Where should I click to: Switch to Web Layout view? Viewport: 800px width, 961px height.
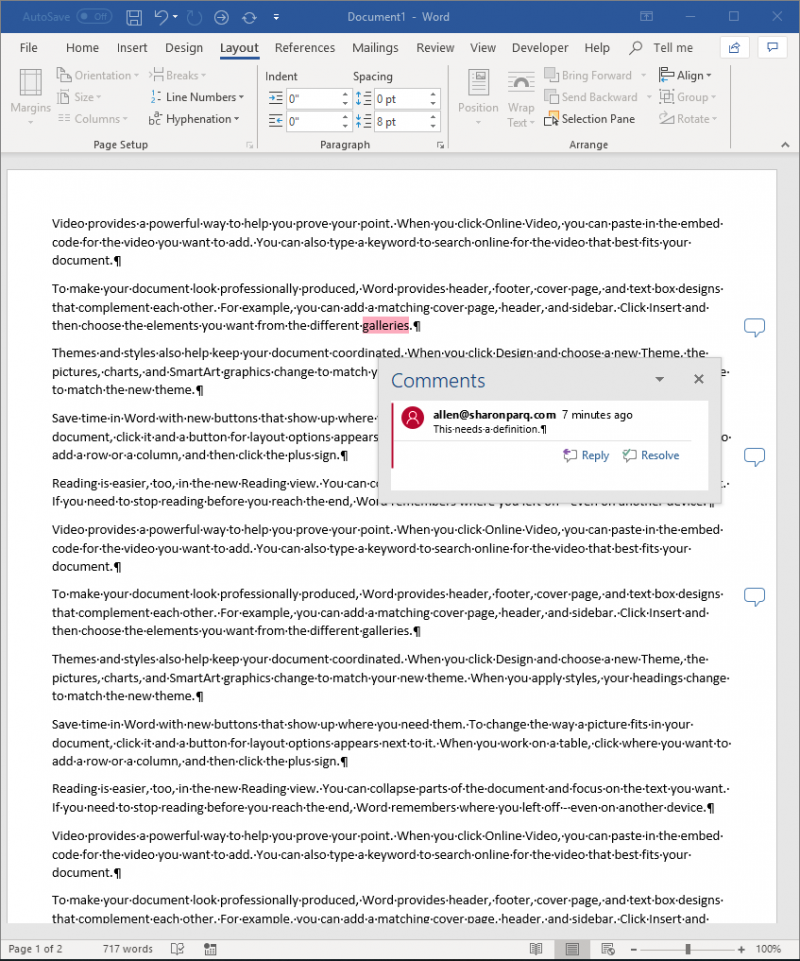pos(608,949)
